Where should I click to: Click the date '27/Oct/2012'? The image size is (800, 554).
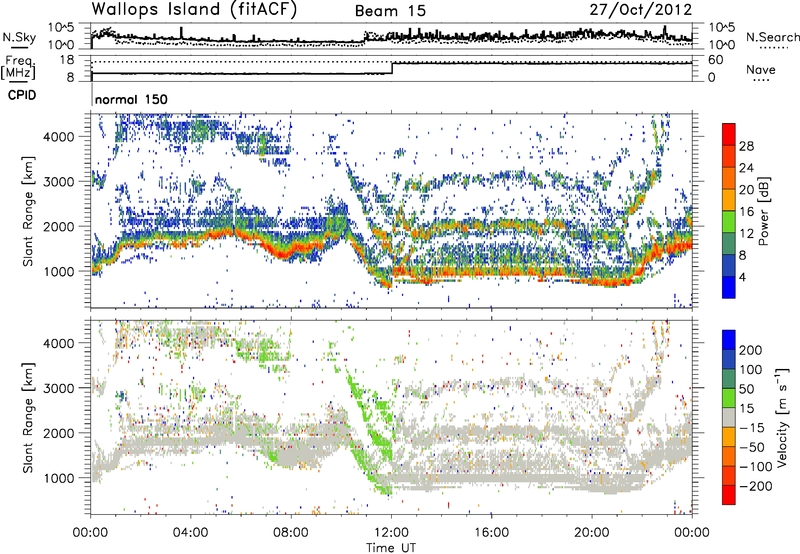(641, 10)
